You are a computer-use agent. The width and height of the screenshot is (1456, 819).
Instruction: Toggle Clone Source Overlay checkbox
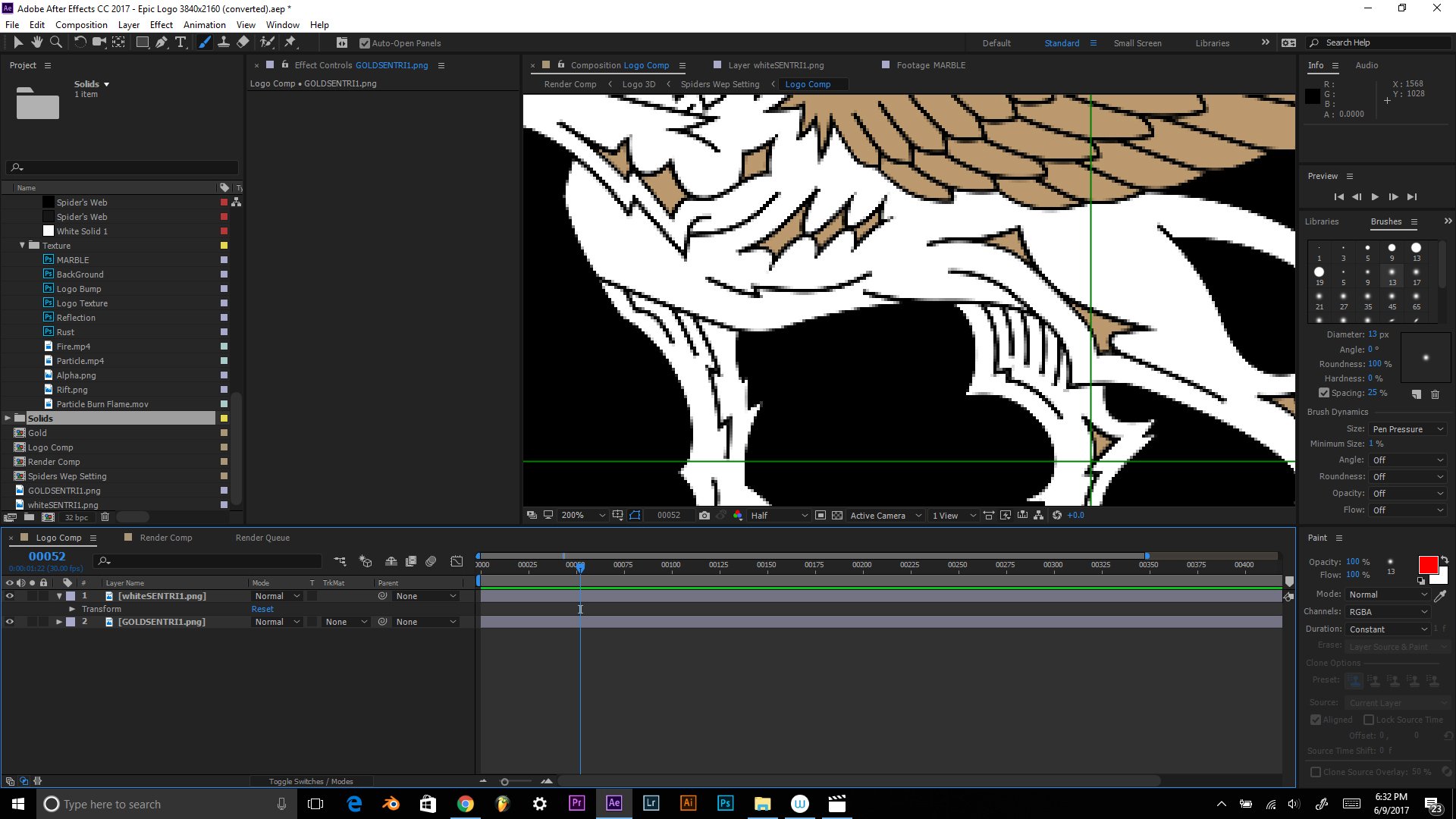[1316, 772]
